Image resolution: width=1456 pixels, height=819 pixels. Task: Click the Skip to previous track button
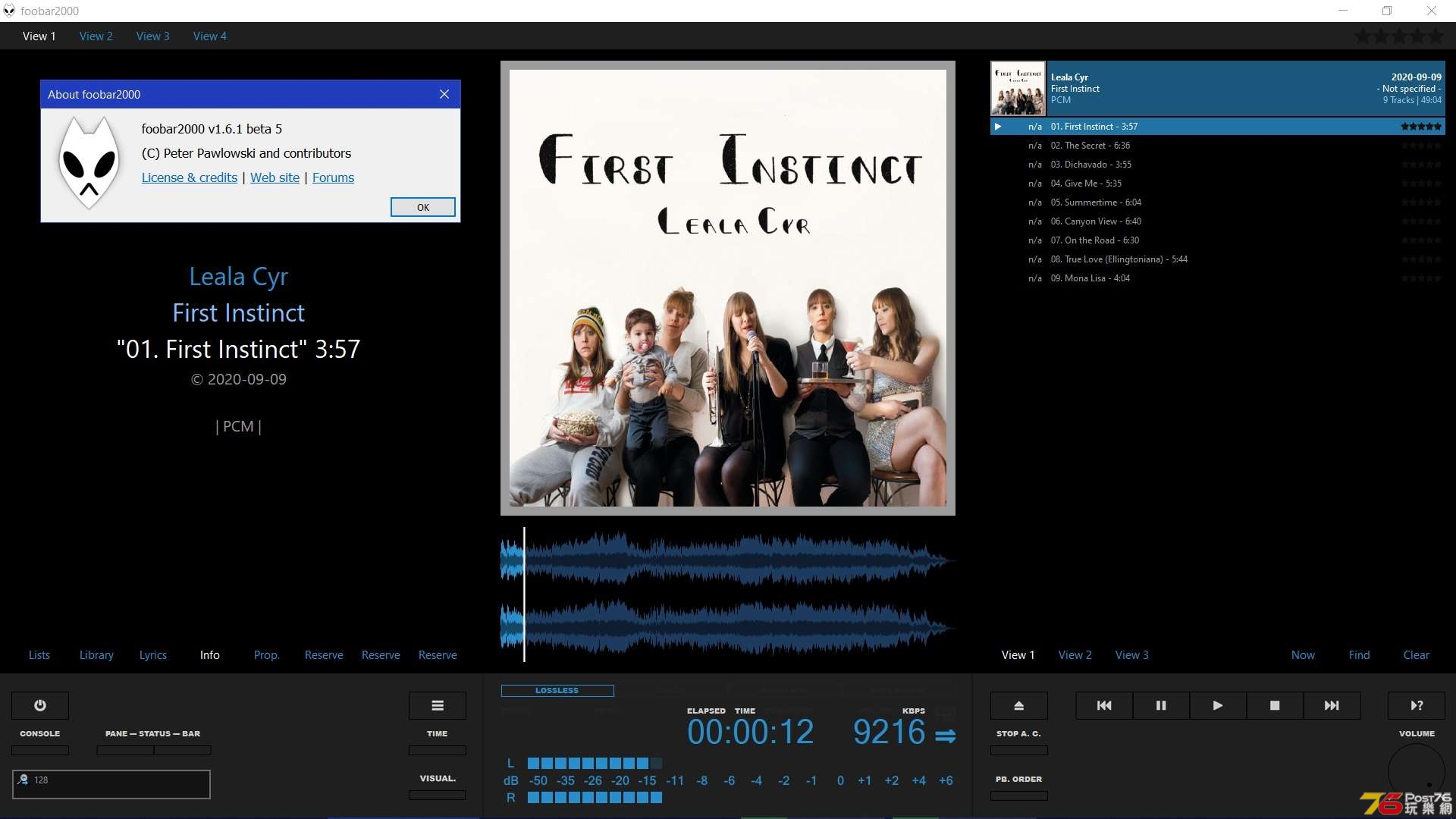1104,705
